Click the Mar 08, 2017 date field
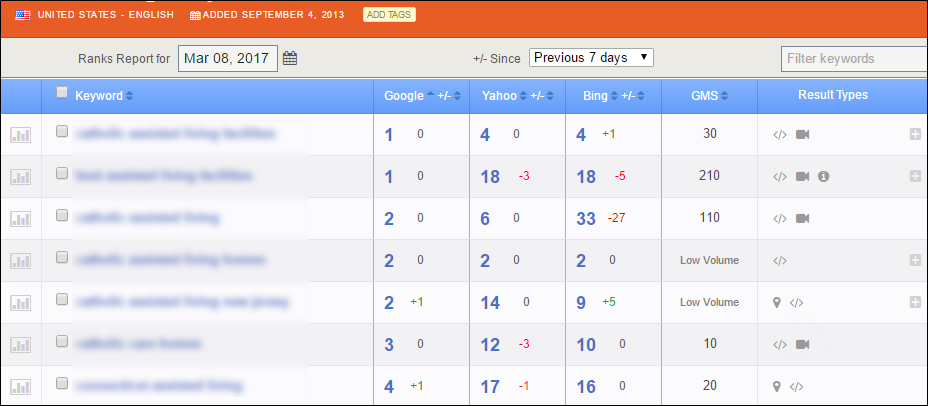Image resolution: width=928 pixels, height=406 pixels. pyautogui.click(x=228, y=58)
